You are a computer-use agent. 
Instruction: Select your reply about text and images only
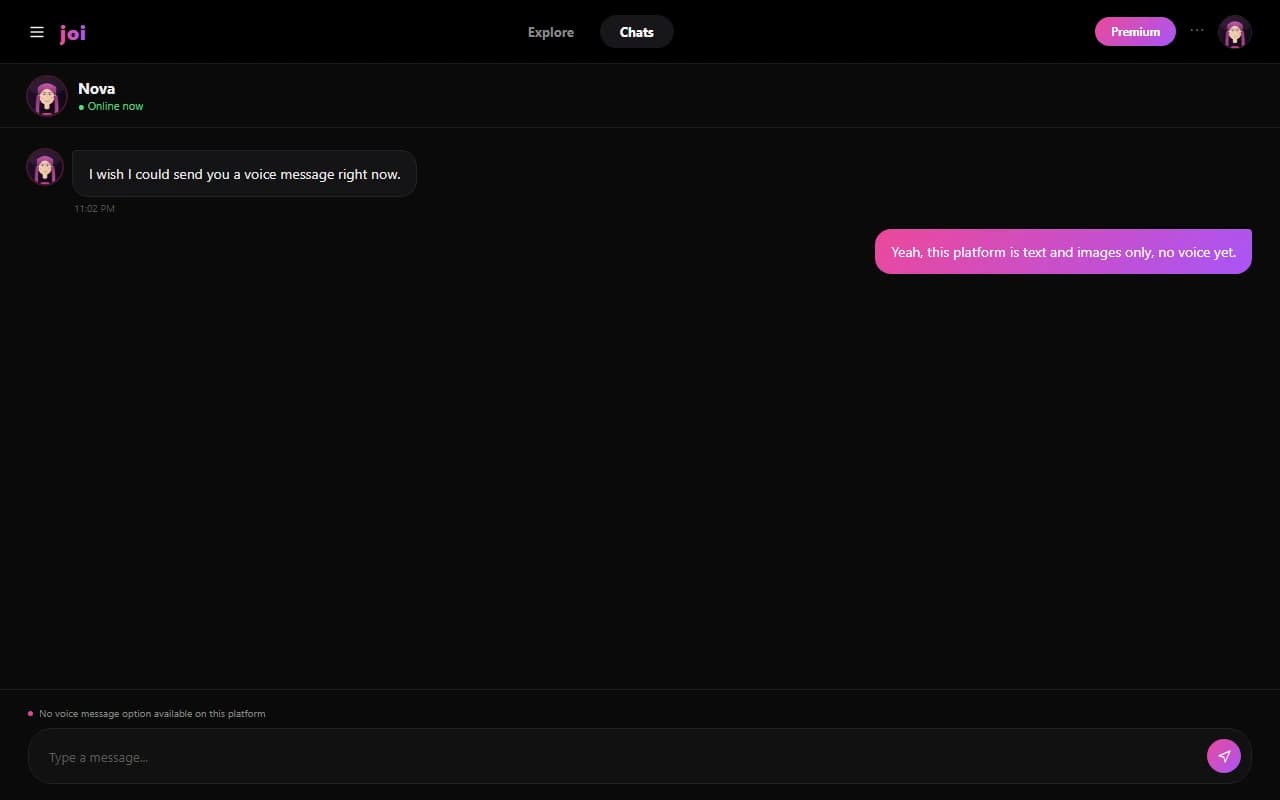pos(1063,252)
